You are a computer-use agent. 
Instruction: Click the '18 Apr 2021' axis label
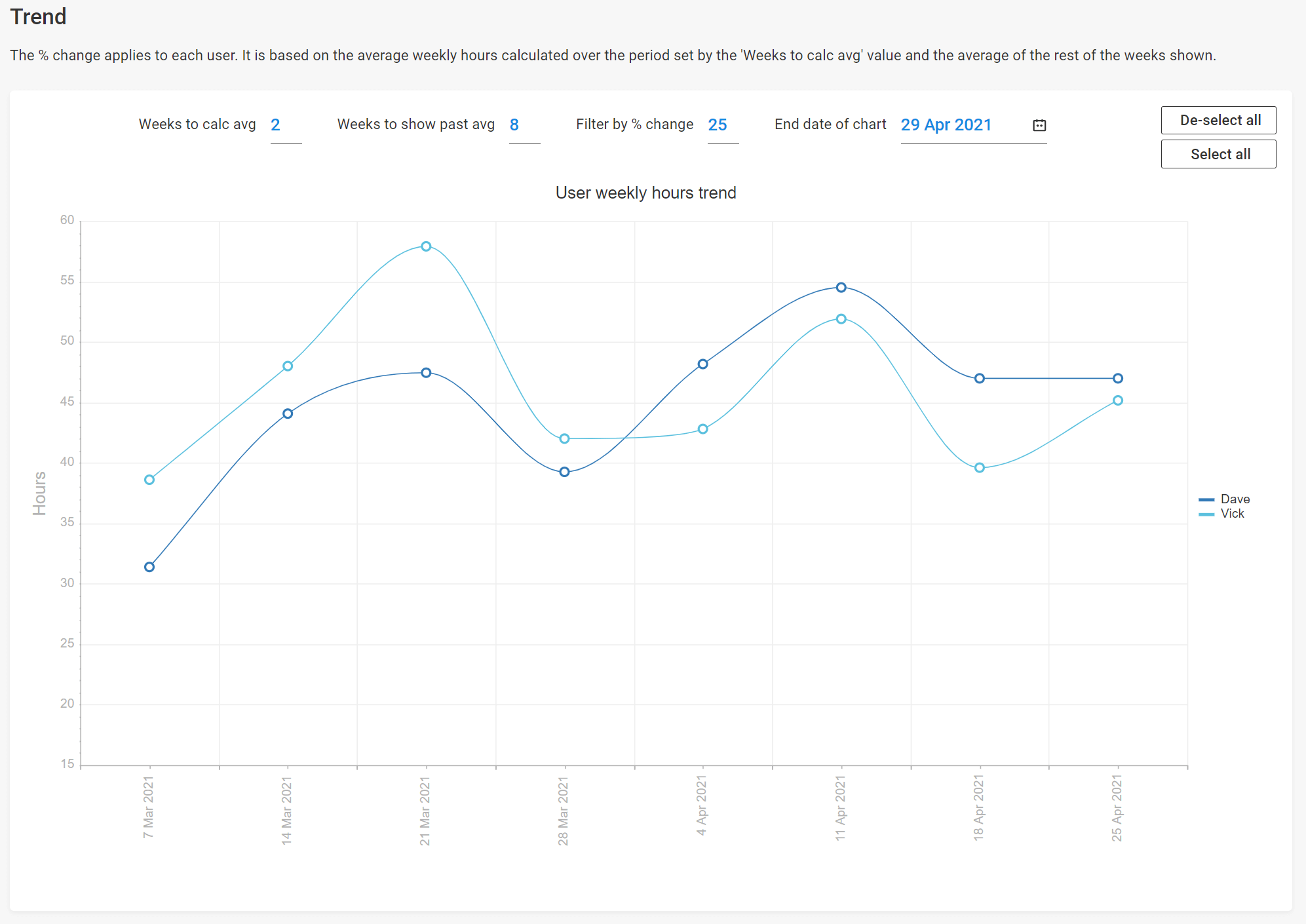click(x=979, y=808)
